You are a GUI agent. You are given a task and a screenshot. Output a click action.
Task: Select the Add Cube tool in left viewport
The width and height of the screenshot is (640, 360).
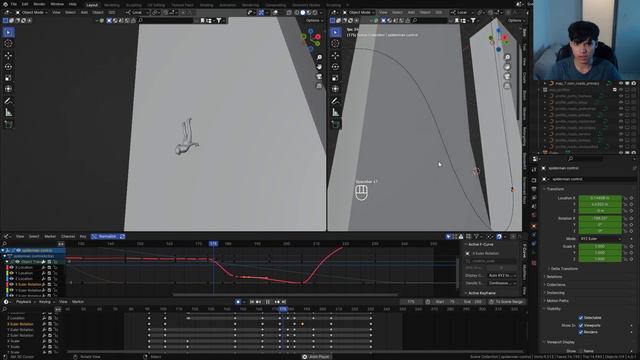8,124
